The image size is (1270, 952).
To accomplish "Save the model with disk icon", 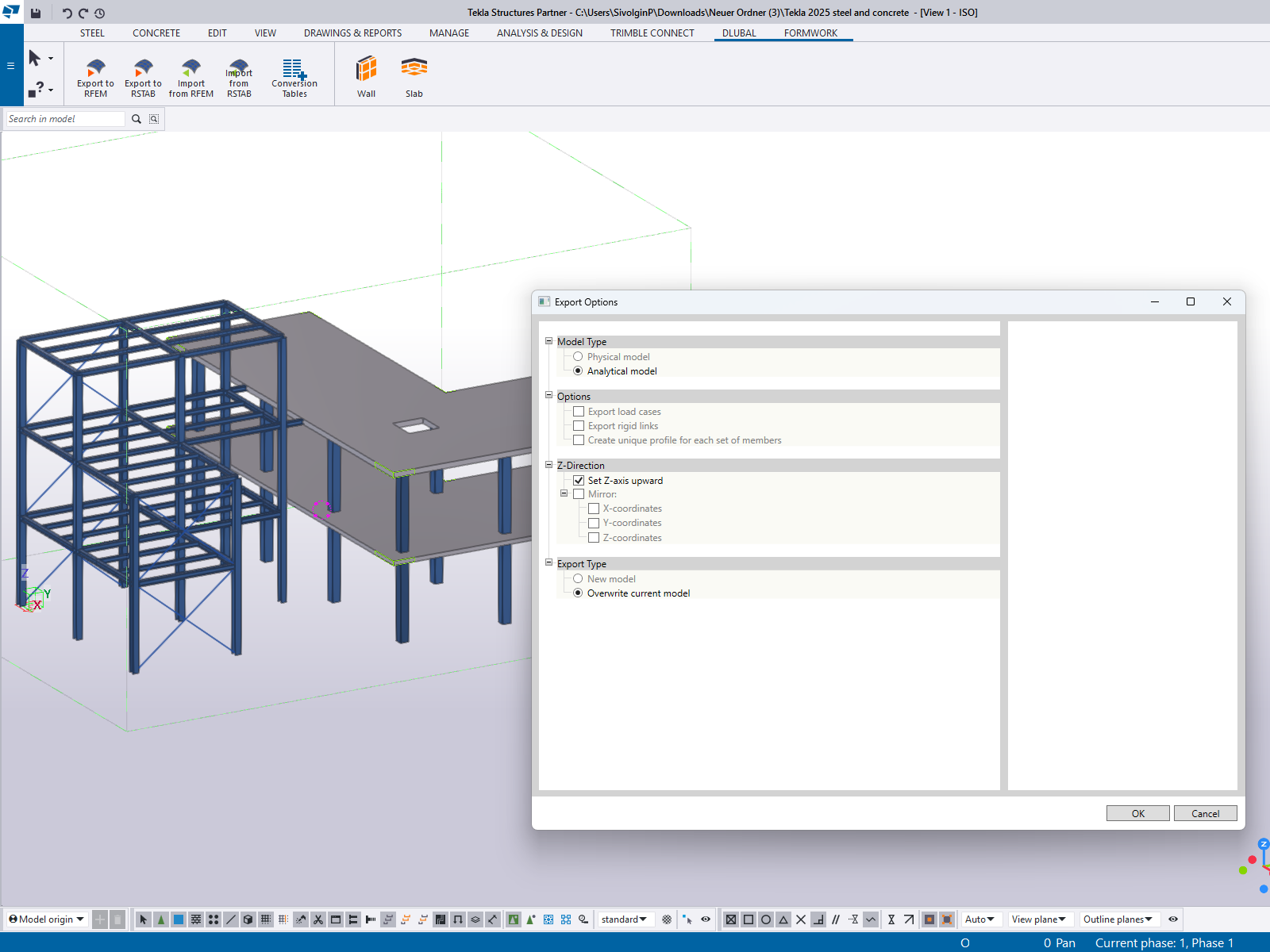I will 36,13.
